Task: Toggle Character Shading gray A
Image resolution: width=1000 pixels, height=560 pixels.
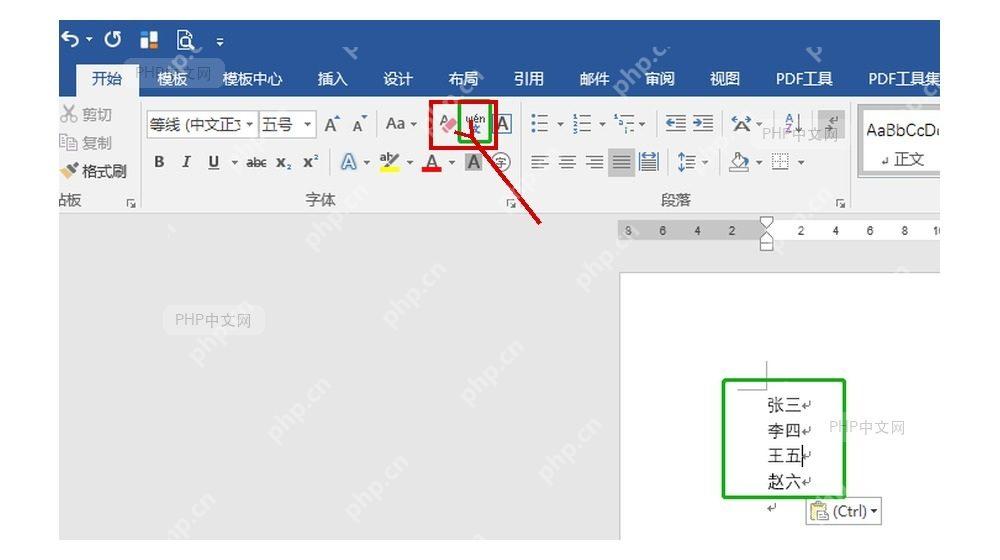Action: (473, 162)
